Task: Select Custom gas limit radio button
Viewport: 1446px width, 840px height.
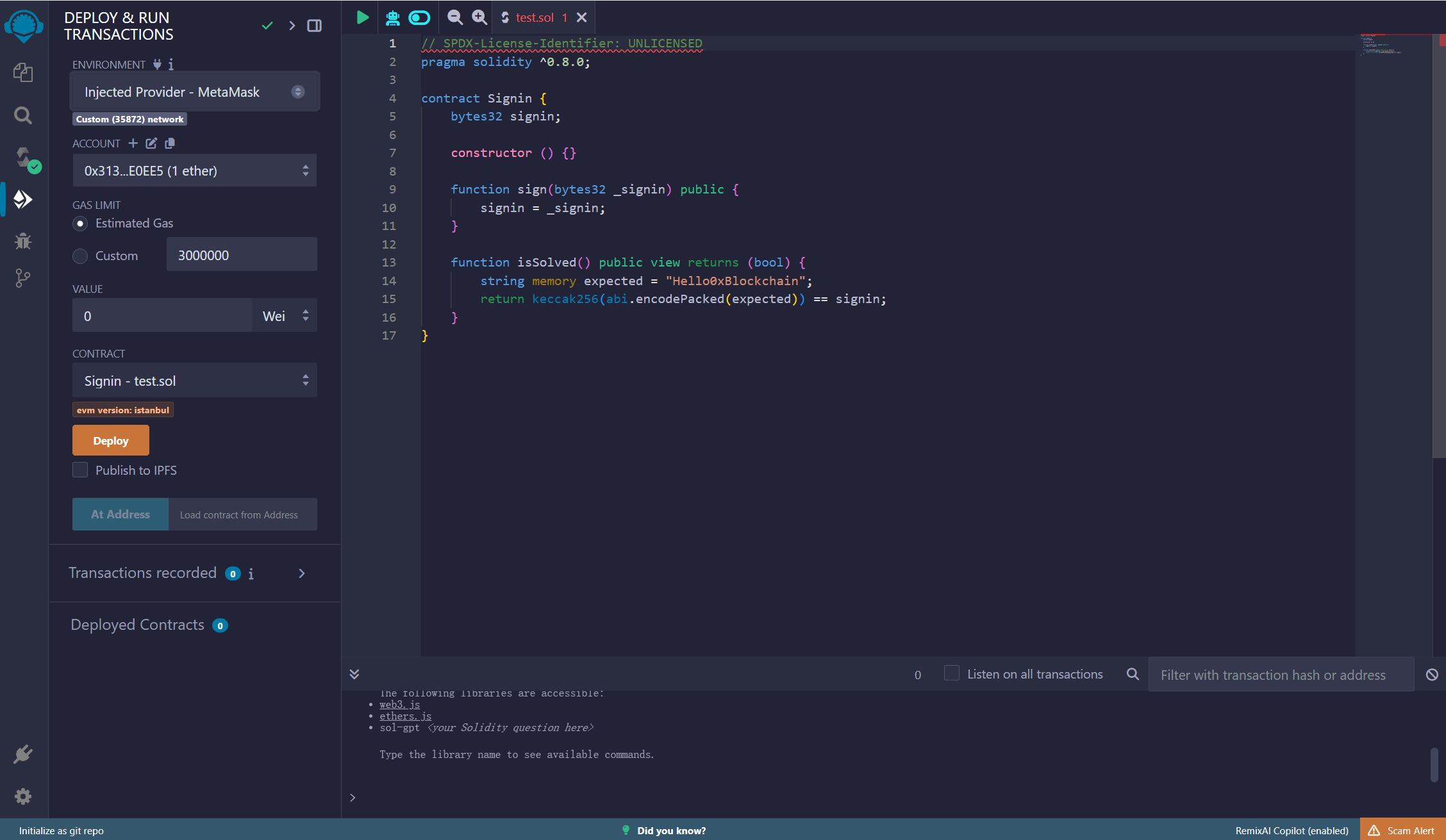Action: click(x=80, y=256)
